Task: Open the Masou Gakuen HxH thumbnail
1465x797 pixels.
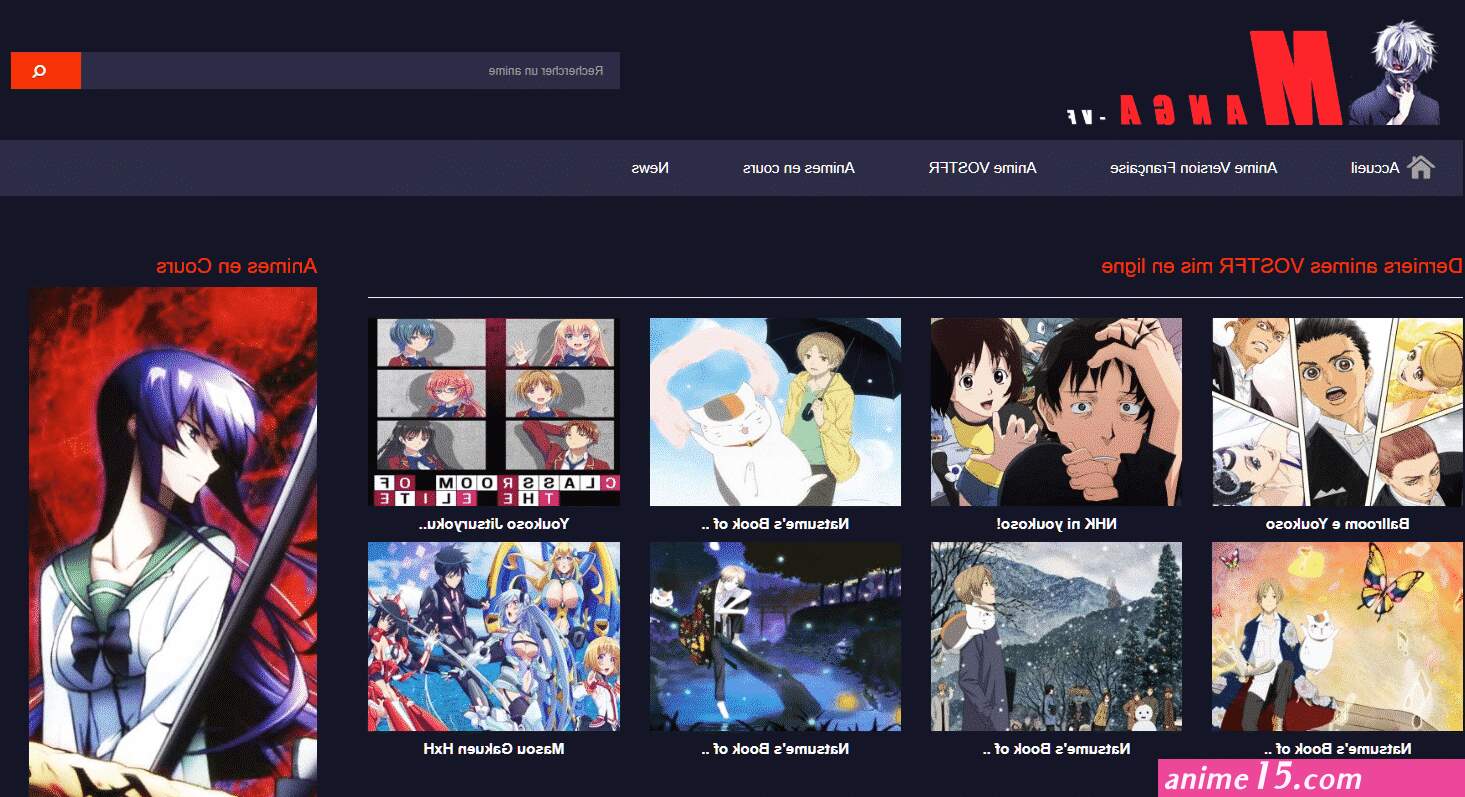Action: (x=494, y=636)
